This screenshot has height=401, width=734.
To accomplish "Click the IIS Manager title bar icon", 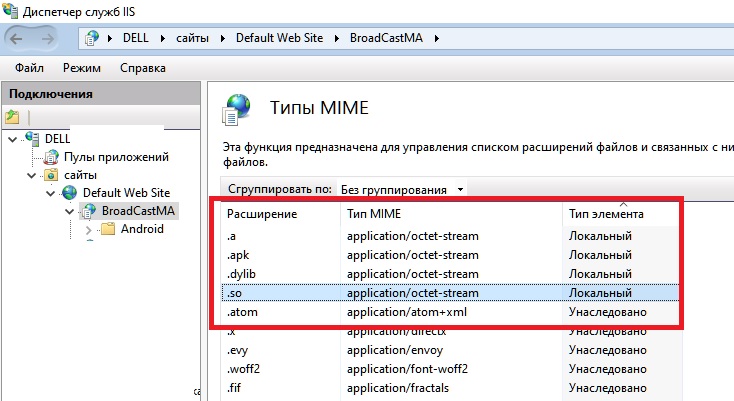I will [10, 10].
